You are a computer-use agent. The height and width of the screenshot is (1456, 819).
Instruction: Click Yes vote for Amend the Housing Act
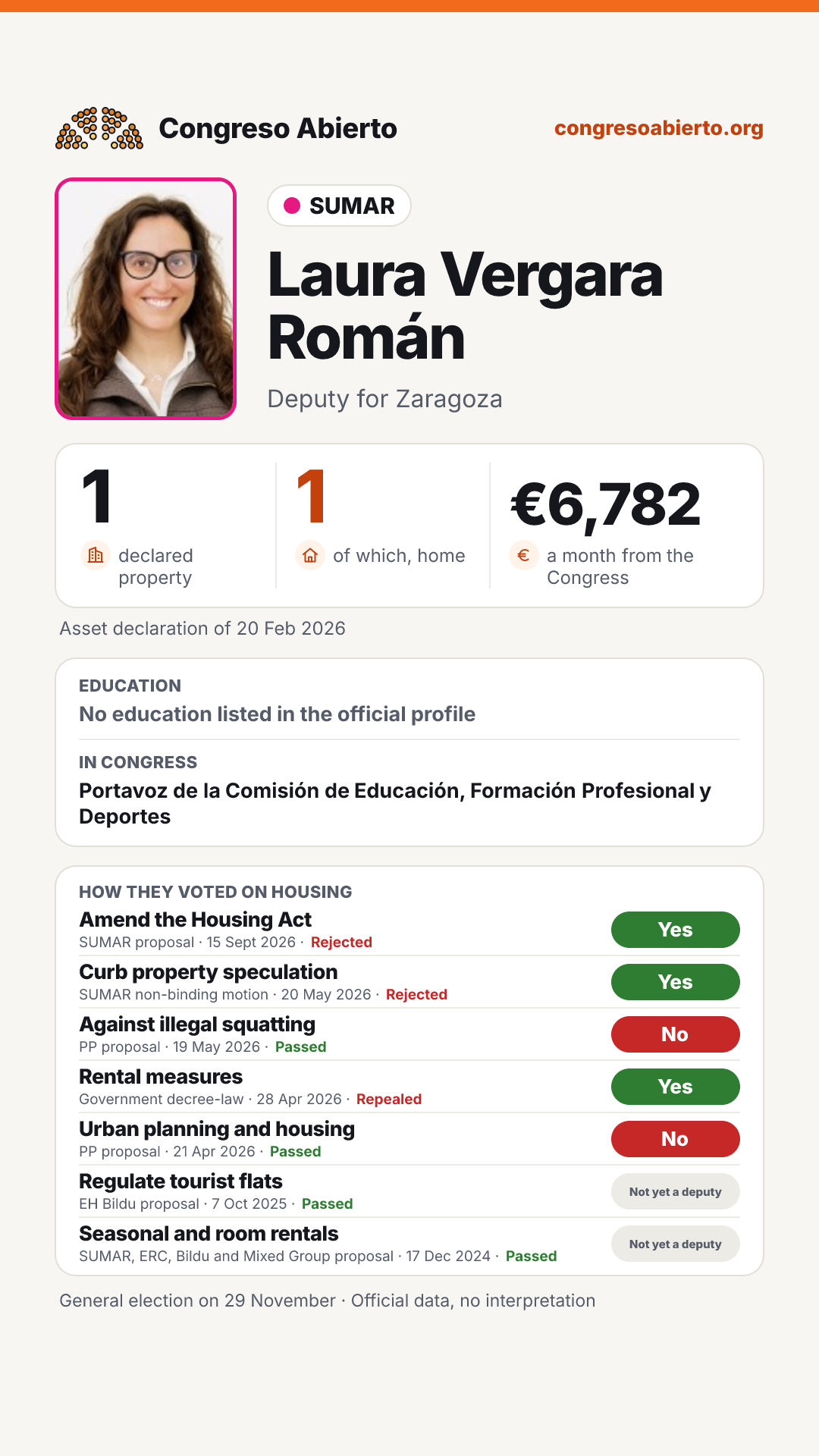click(x=676, y=930)
